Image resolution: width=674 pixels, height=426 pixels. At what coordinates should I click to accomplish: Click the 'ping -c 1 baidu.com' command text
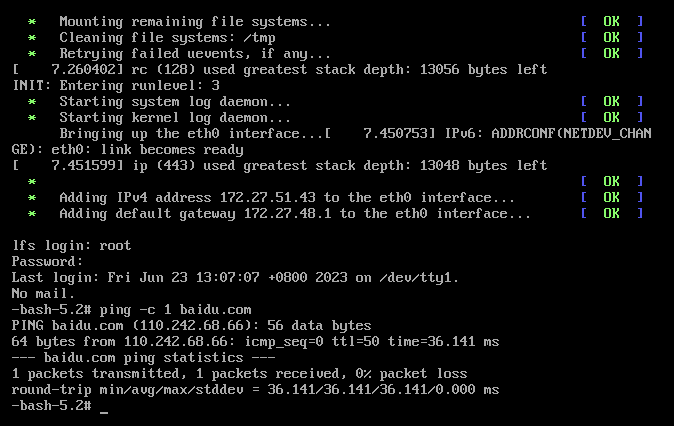175,310
